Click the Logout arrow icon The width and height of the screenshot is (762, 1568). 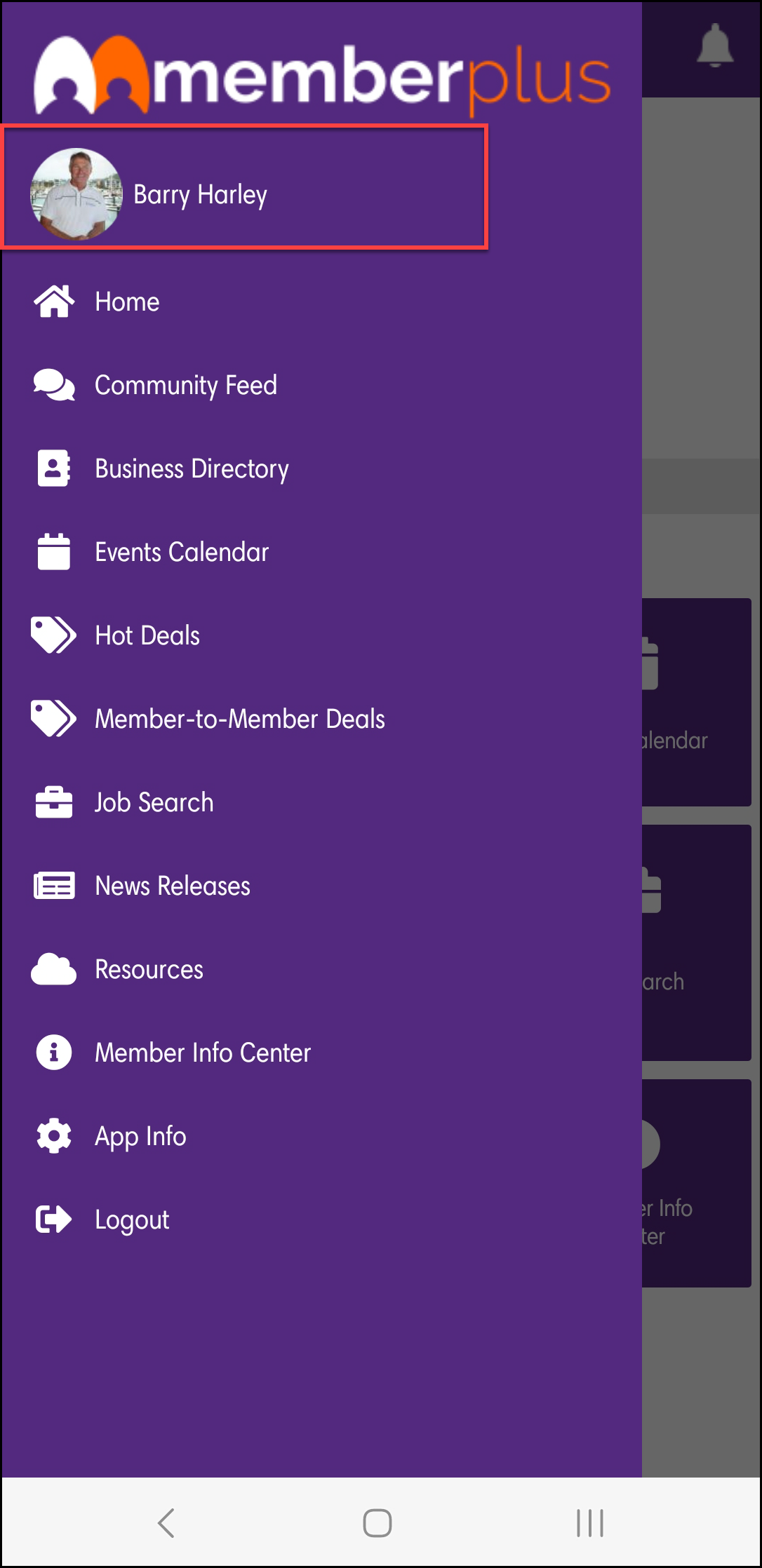click(54, 1219)
